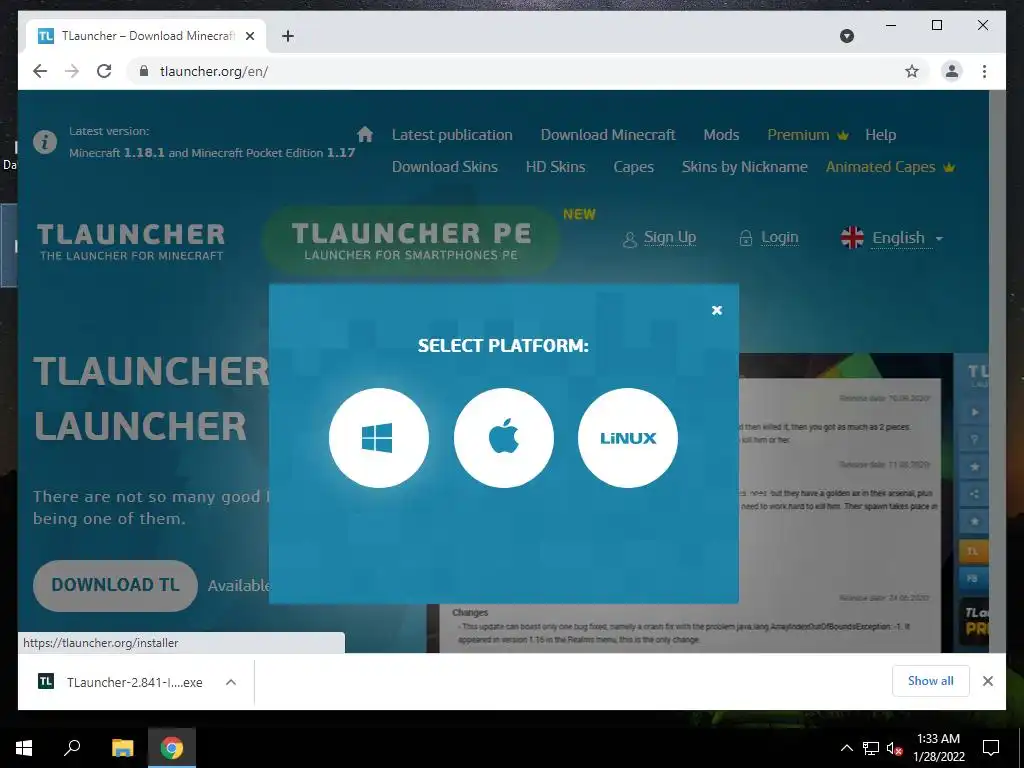
Task: Open notification center
Action: pos(991,748)
